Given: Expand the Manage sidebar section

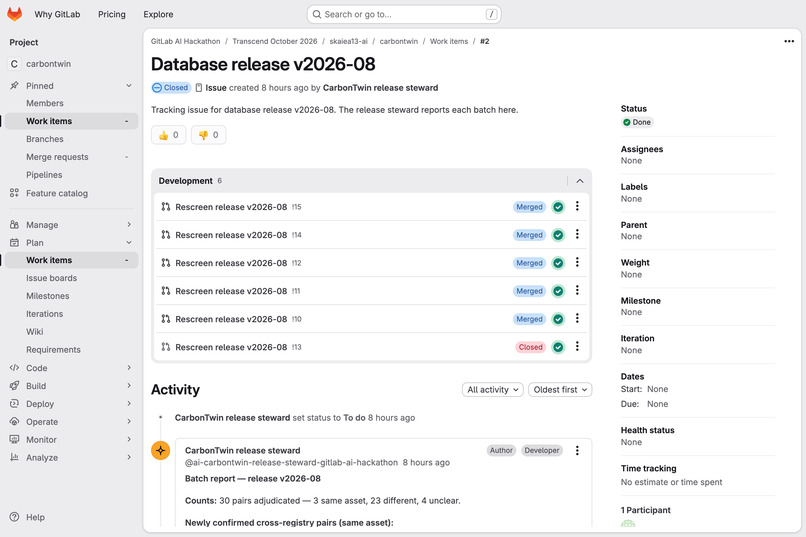Looking at the screenshot, I should [129, 225].
